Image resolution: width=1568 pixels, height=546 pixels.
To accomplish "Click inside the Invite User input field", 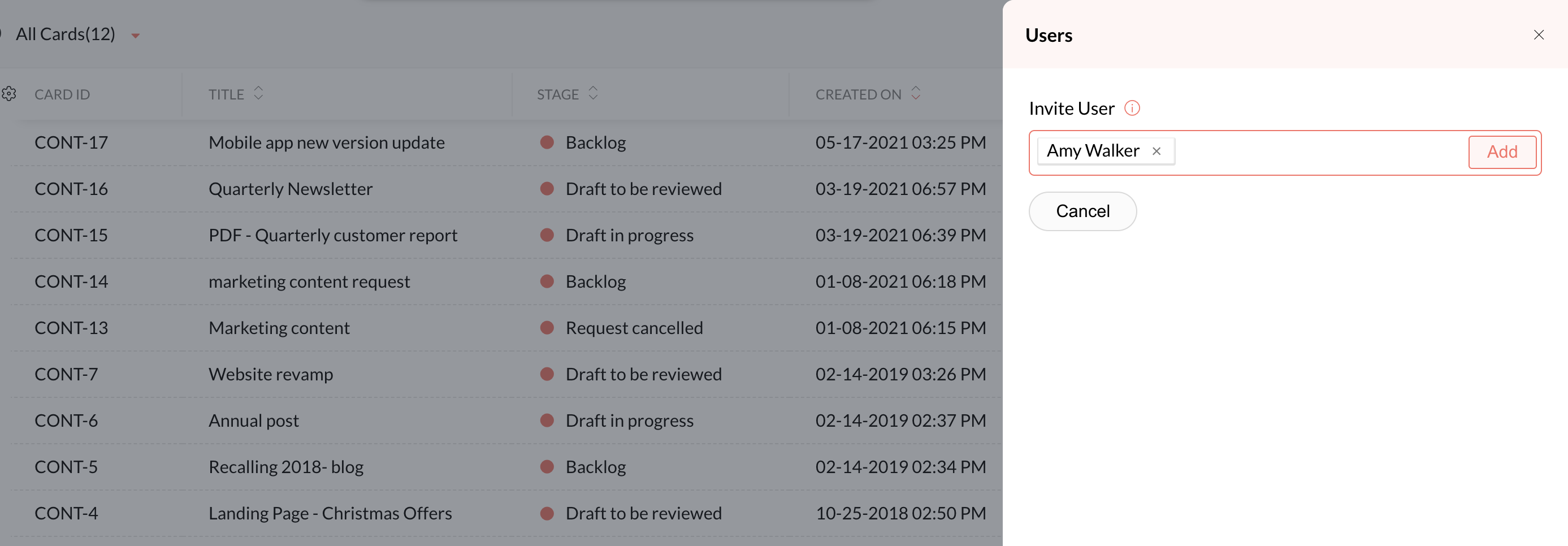I will 1315,152.
